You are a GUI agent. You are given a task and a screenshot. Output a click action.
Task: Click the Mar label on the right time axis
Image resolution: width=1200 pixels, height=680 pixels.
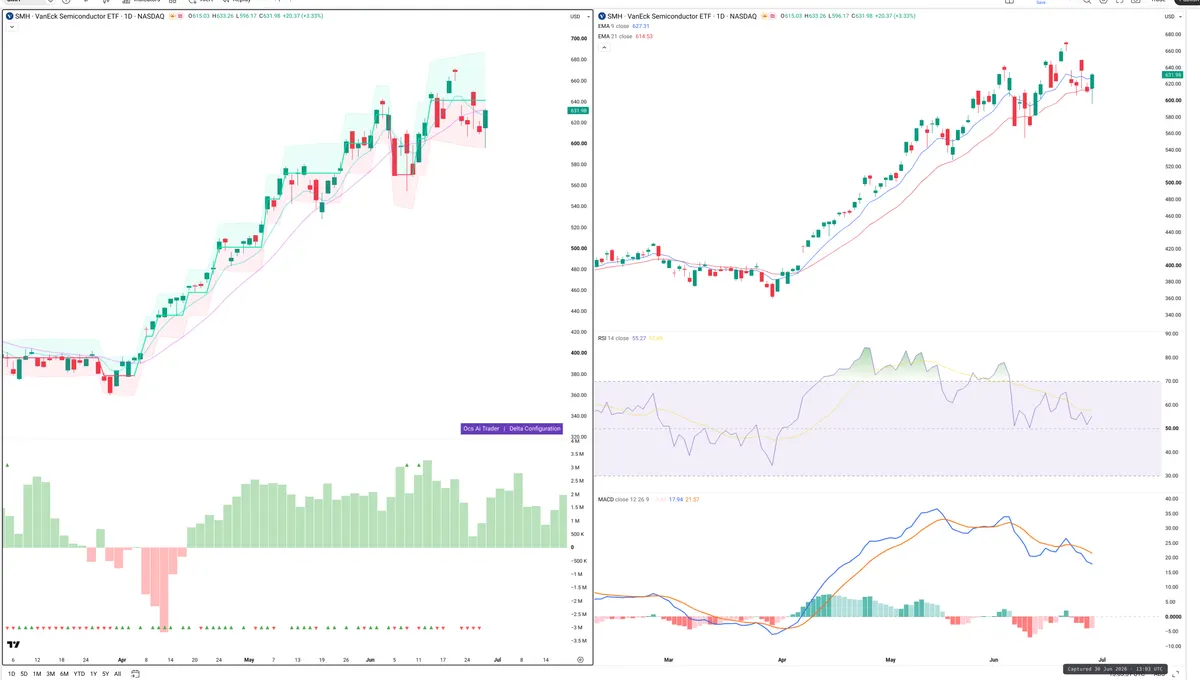[667, 661]
